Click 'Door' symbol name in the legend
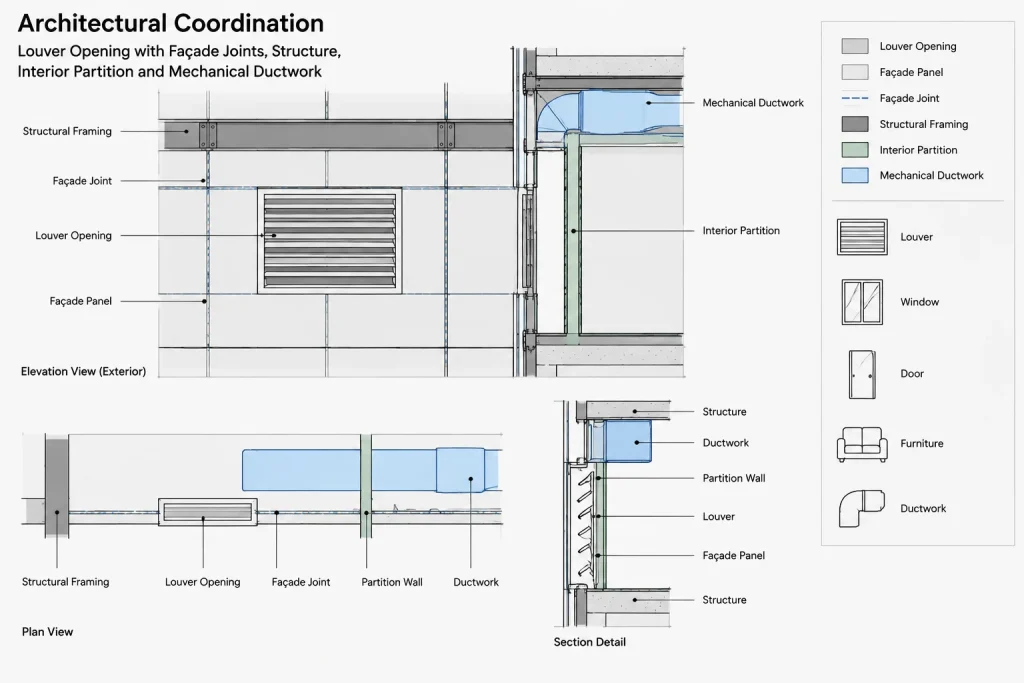 [x=912, y=374]
